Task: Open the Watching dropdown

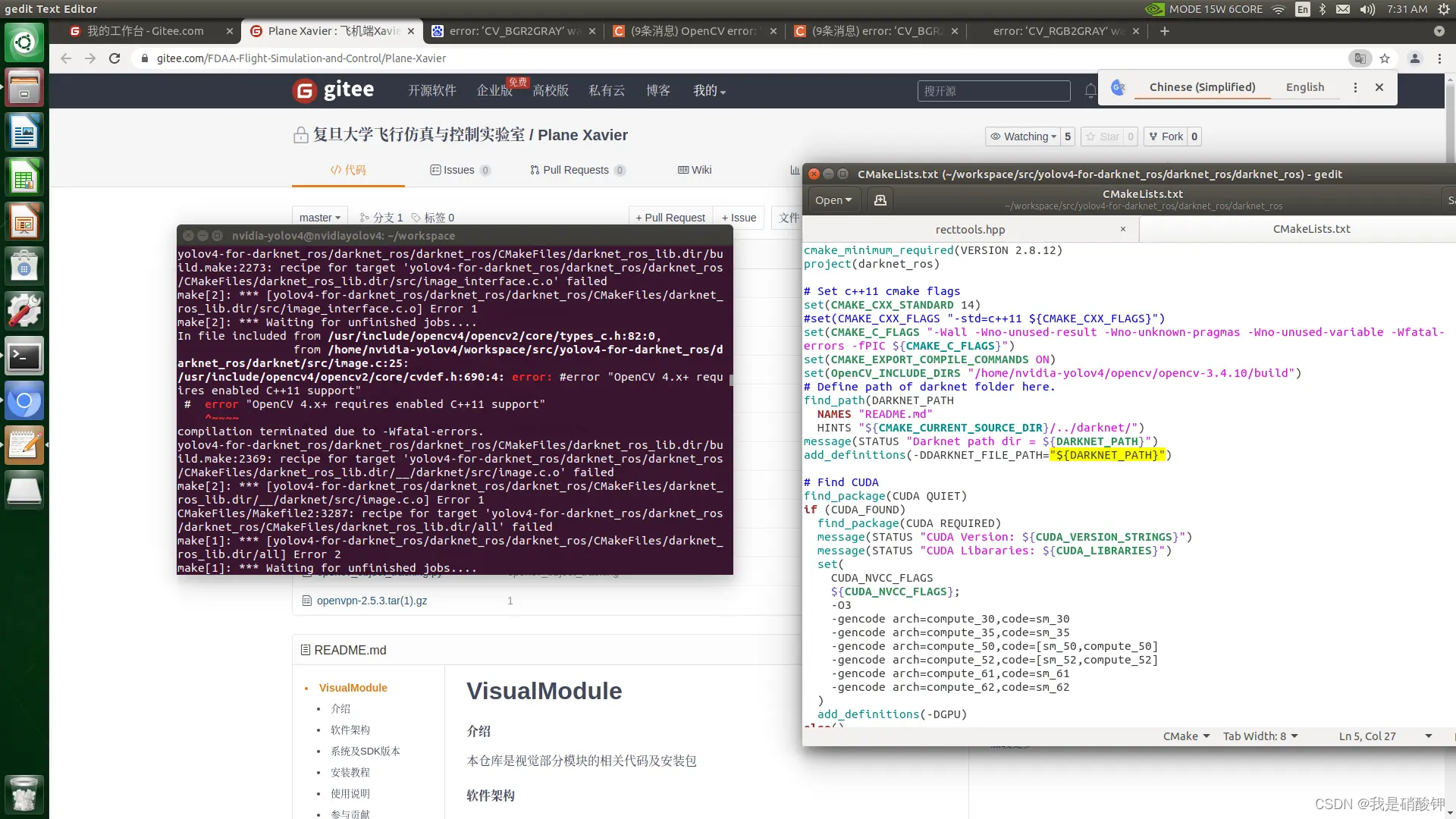Action: point(1023,136)
